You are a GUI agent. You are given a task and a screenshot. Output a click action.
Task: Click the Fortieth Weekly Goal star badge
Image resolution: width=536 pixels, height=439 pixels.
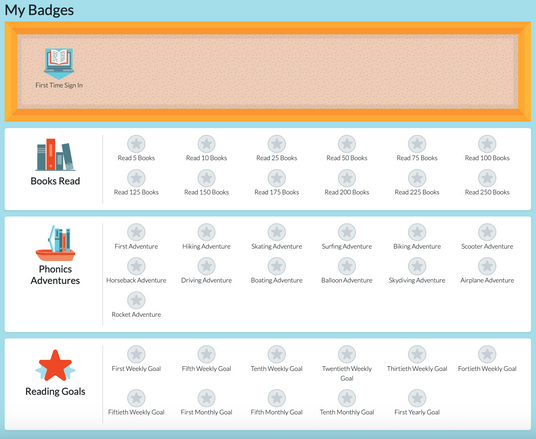coord(487,354)
